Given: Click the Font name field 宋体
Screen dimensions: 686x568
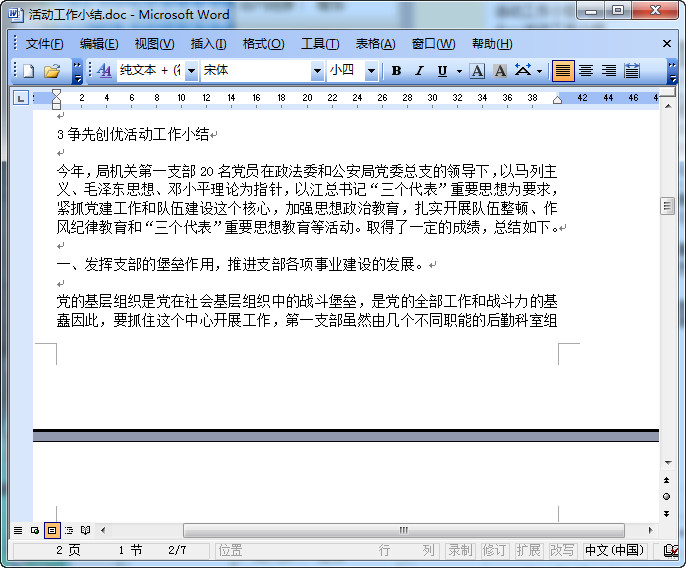Looking at the screenshot, I should [256, 71].
